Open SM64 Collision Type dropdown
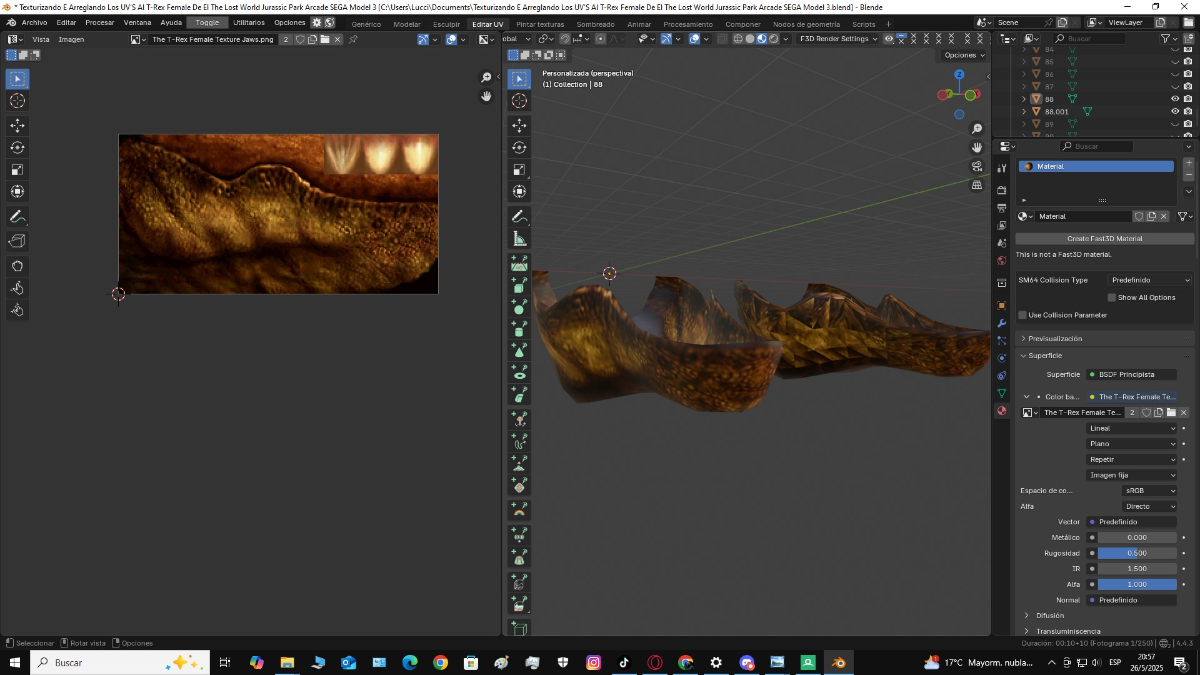1200x675 pixels. pos(1150,280)
